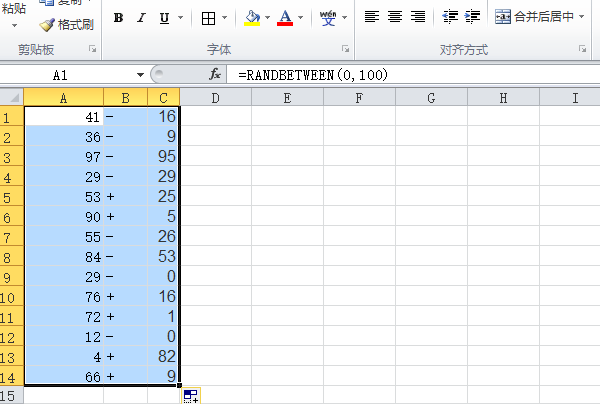Click cell C5 containing 25

click(163, 196)
